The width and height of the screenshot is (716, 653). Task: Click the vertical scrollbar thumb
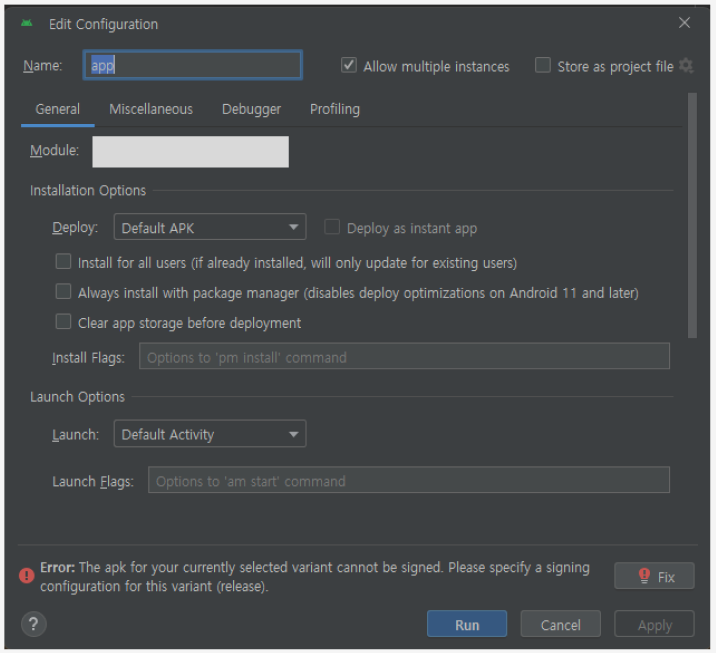click(692, 216)
